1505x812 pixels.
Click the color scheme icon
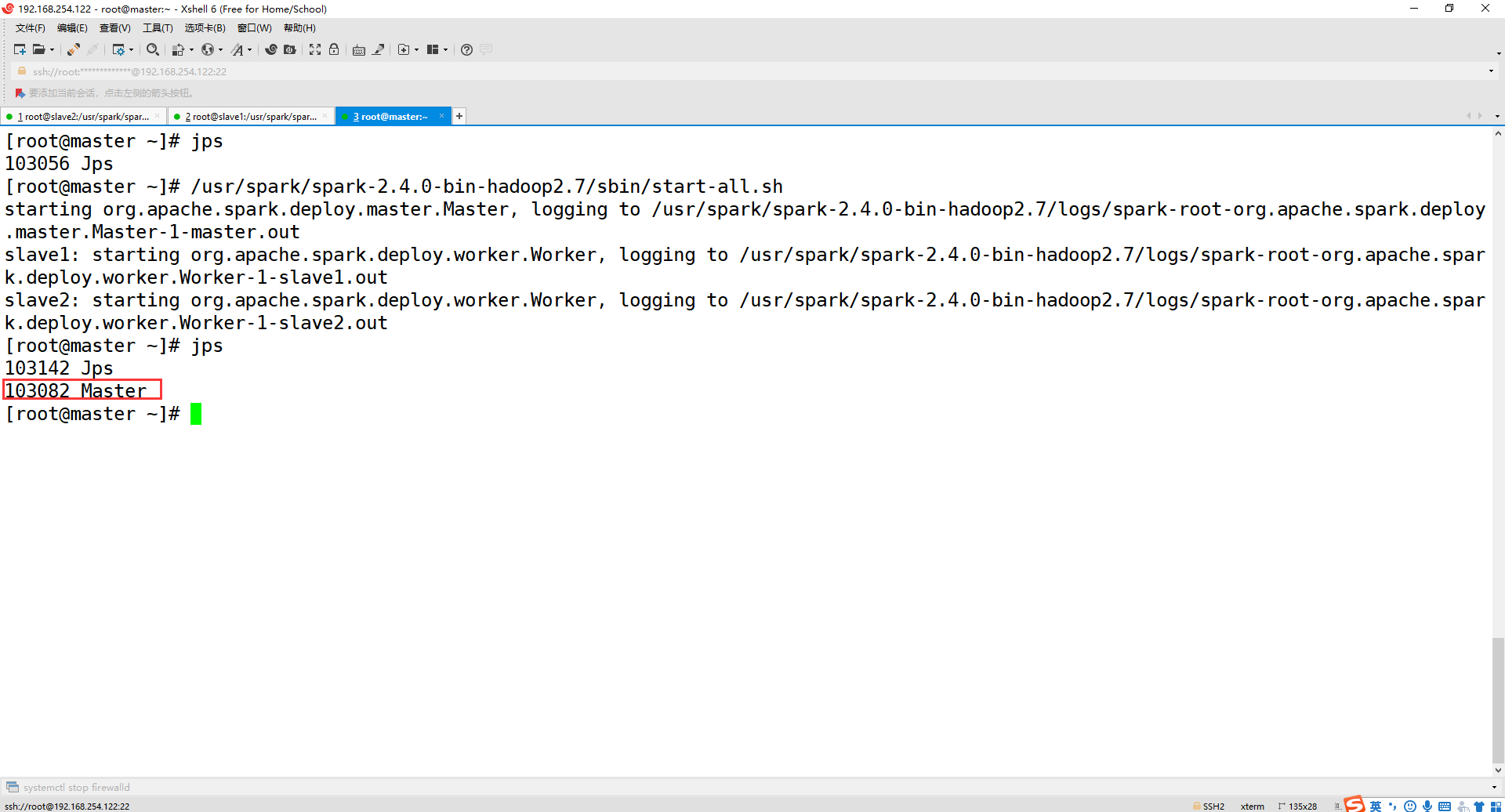point(179,49)
